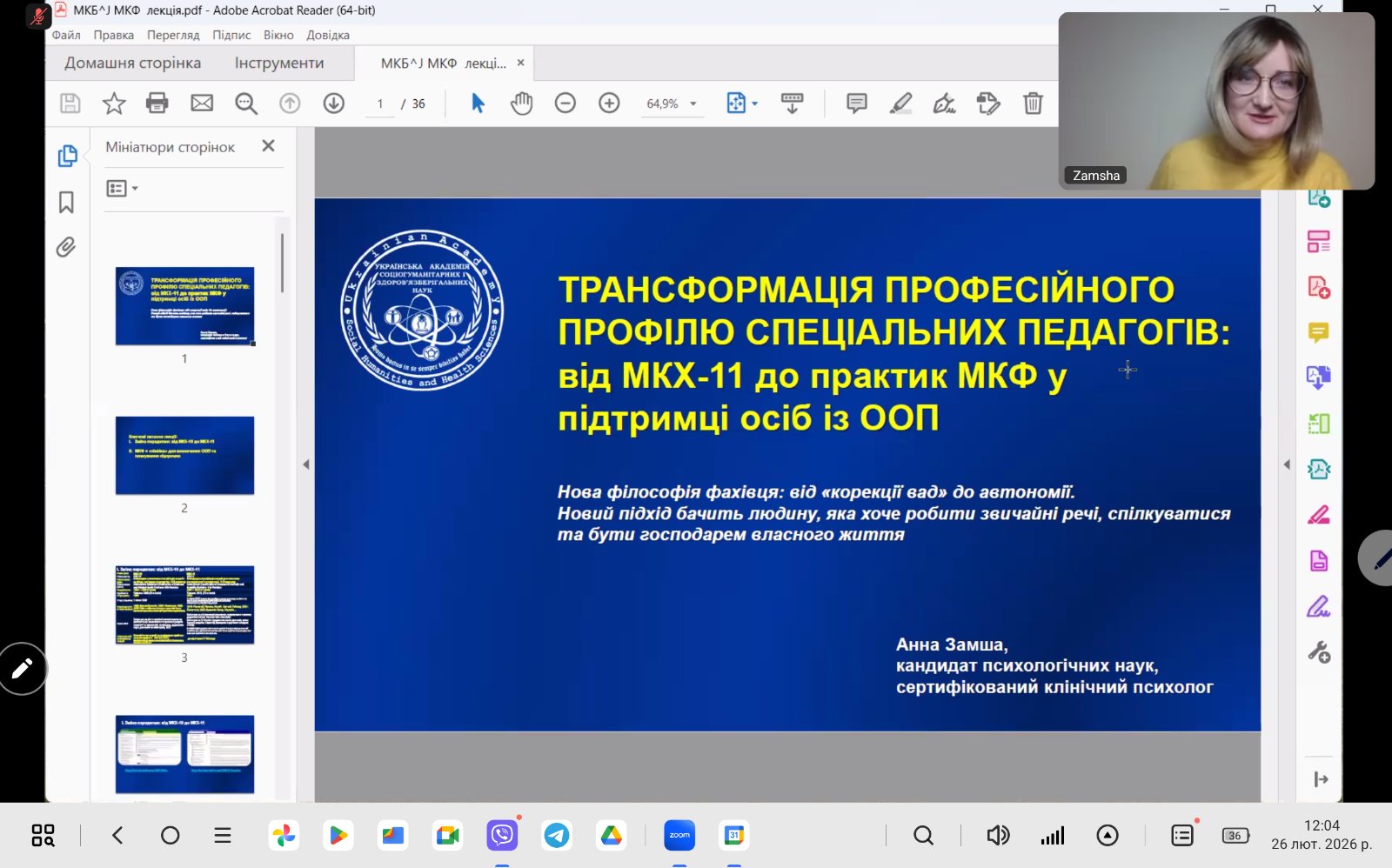Click the Delete trash icon

1033,103
